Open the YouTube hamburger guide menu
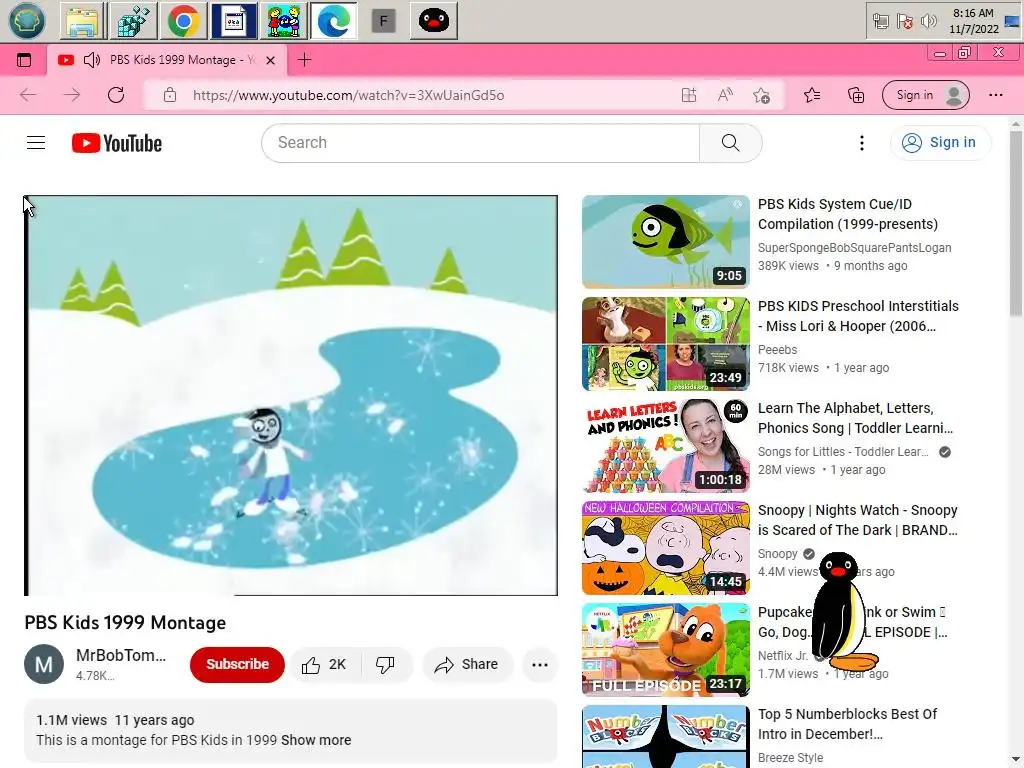Viewport: 1024px width, 768px height. pyautogui.click(x=36, y=142)
